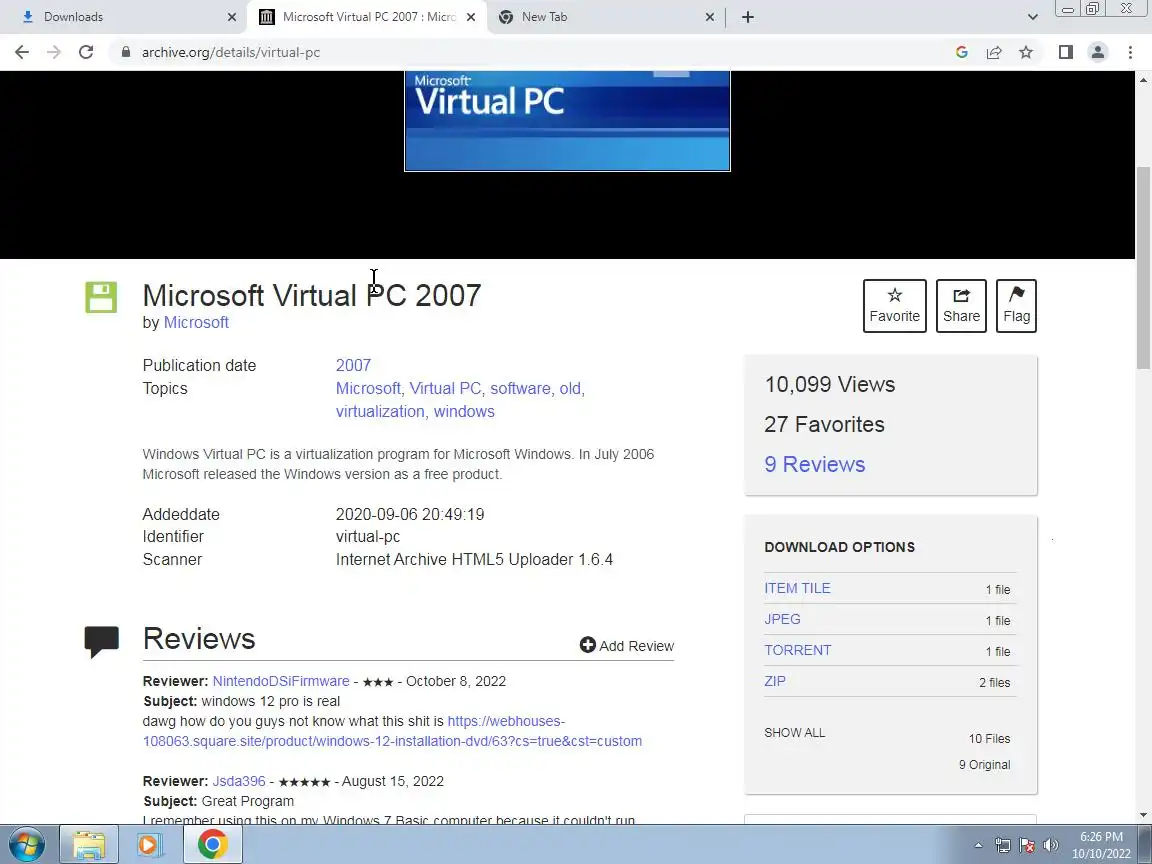Download the ZIP option
The height and width of the screenshot is (864, 1152).
774,681
